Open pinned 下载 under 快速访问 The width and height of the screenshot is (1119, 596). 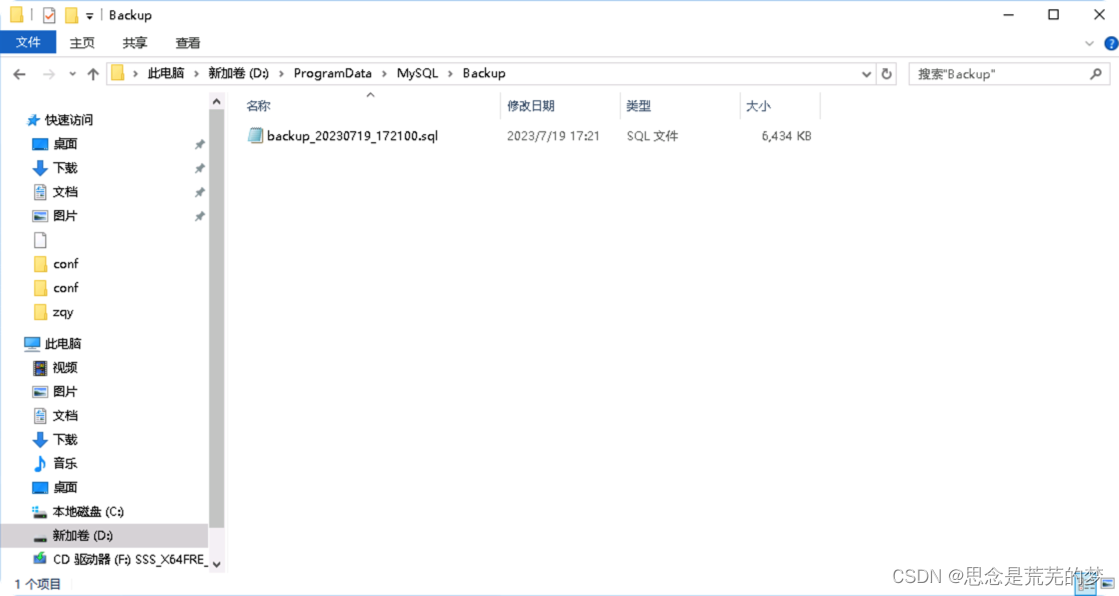[x=65, y=168]
